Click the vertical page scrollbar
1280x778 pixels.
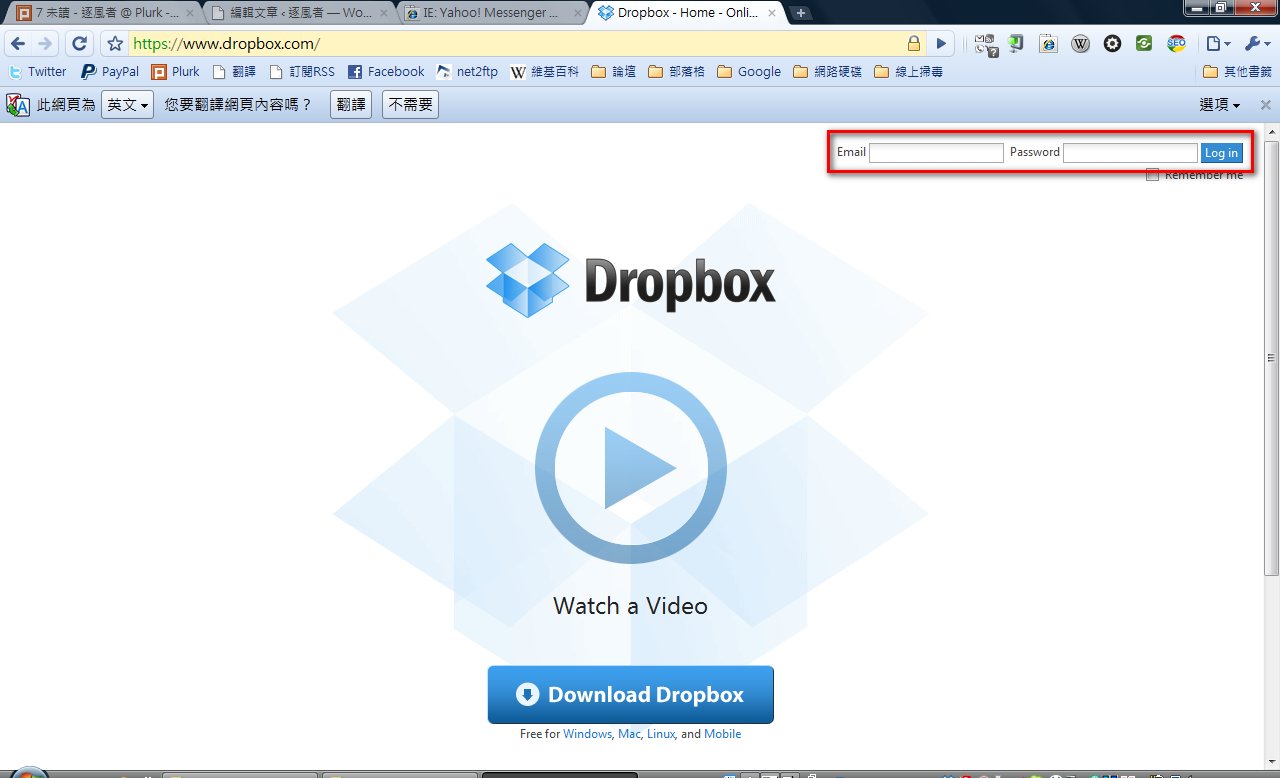pyautogui.click(x=1272, y=358)
